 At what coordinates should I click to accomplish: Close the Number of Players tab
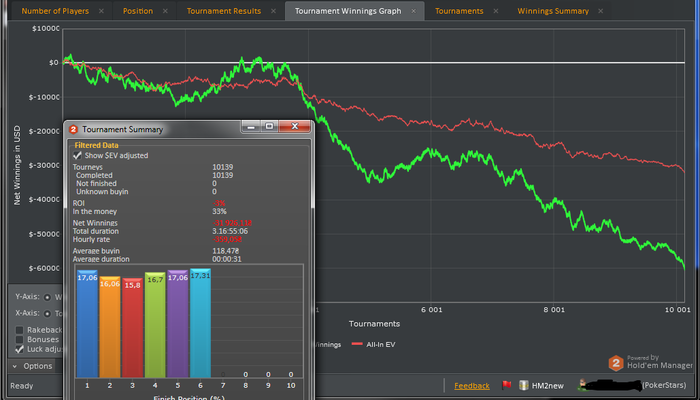(x=101, y=11)
